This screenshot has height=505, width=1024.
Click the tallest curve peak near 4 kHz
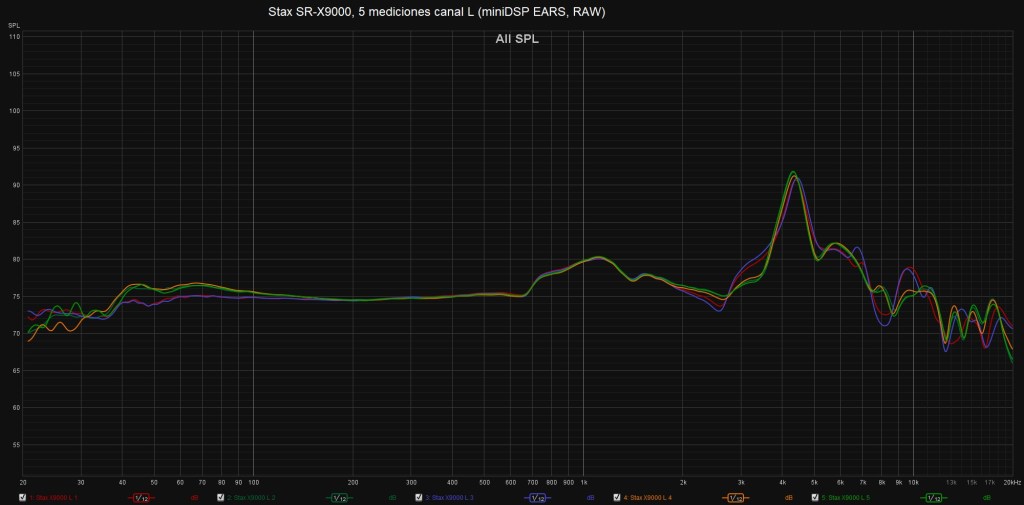tap(793, 172)
